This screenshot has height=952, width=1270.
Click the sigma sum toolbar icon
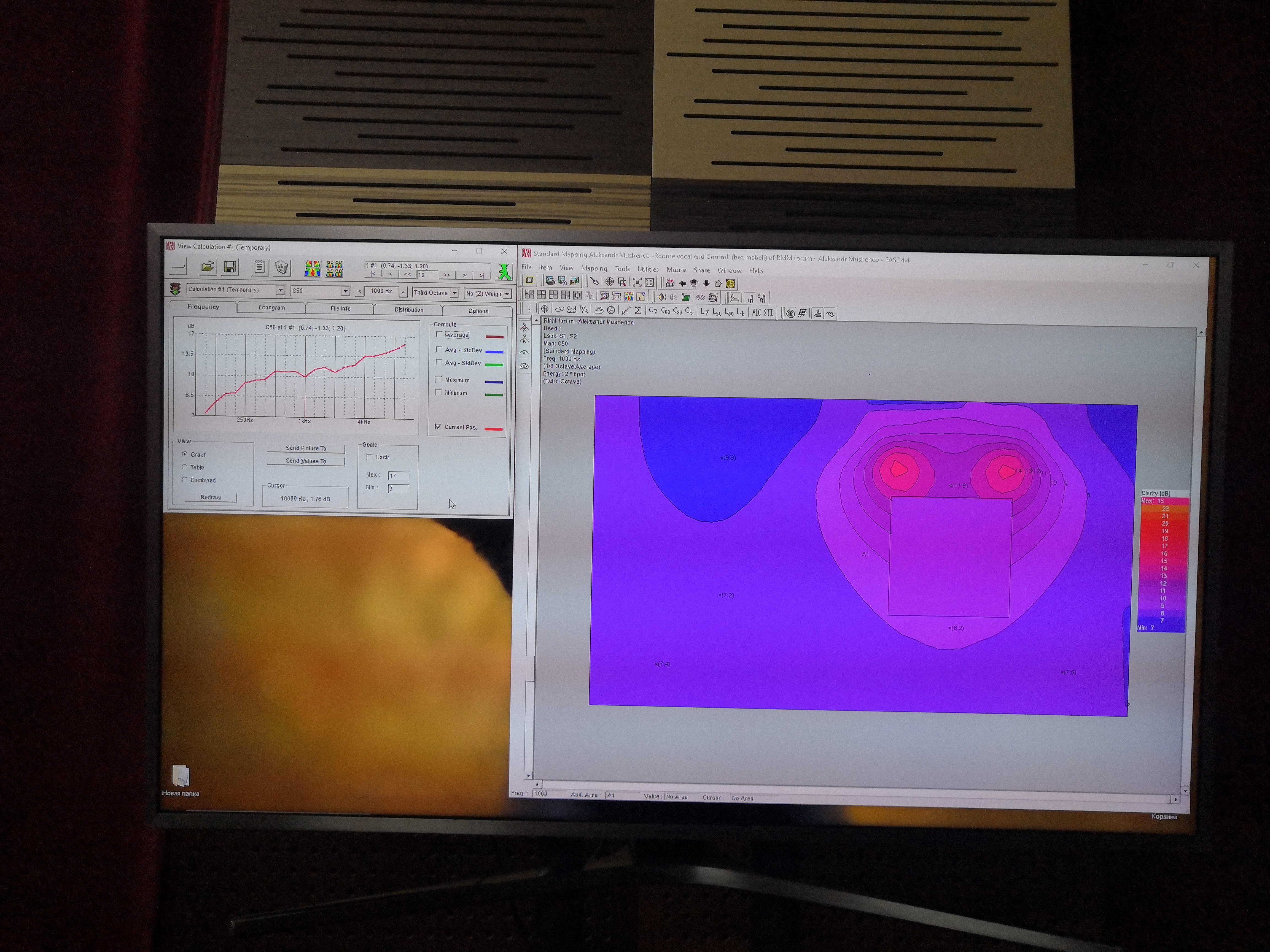pos(638,310)
